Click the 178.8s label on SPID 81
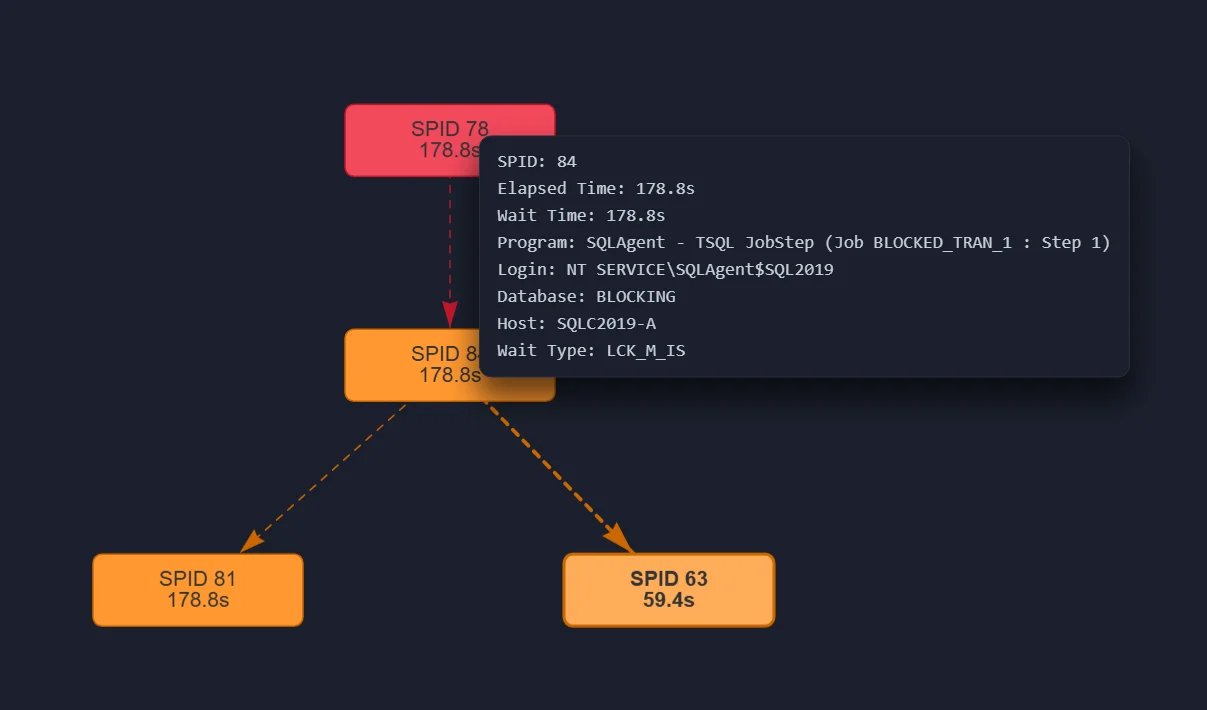This screenshot has height=710, width=1207. coord(197,601)
